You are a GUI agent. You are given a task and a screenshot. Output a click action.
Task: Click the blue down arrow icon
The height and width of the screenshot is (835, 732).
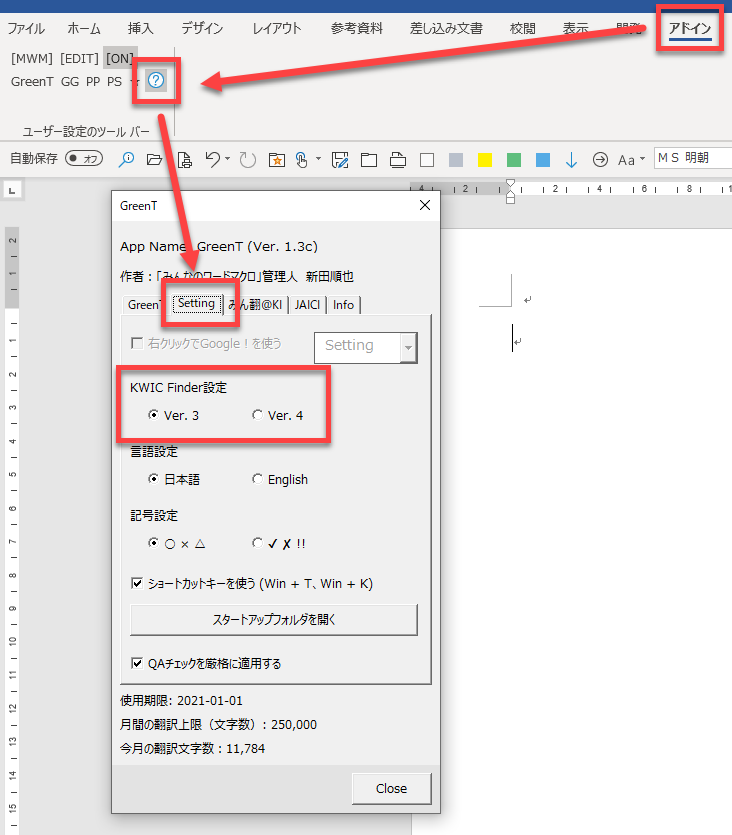click(x=571, y=159)
